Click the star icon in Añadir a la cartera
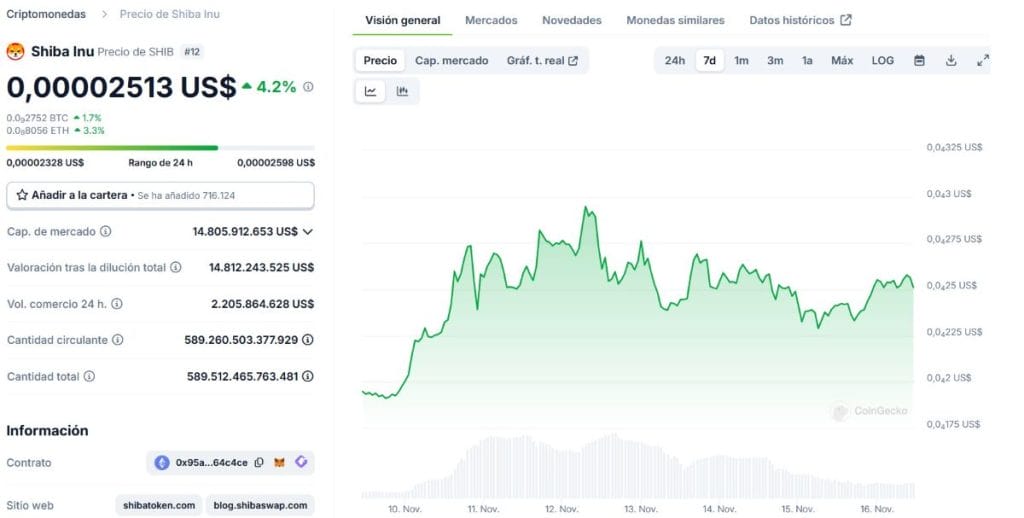Viewport: 1024px width, 518px height. 22,195
